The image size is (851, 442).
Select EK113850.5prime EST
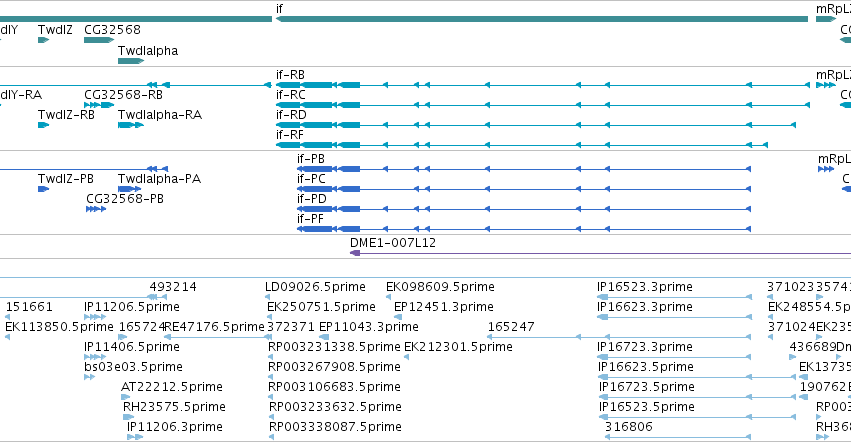point(59,327)
